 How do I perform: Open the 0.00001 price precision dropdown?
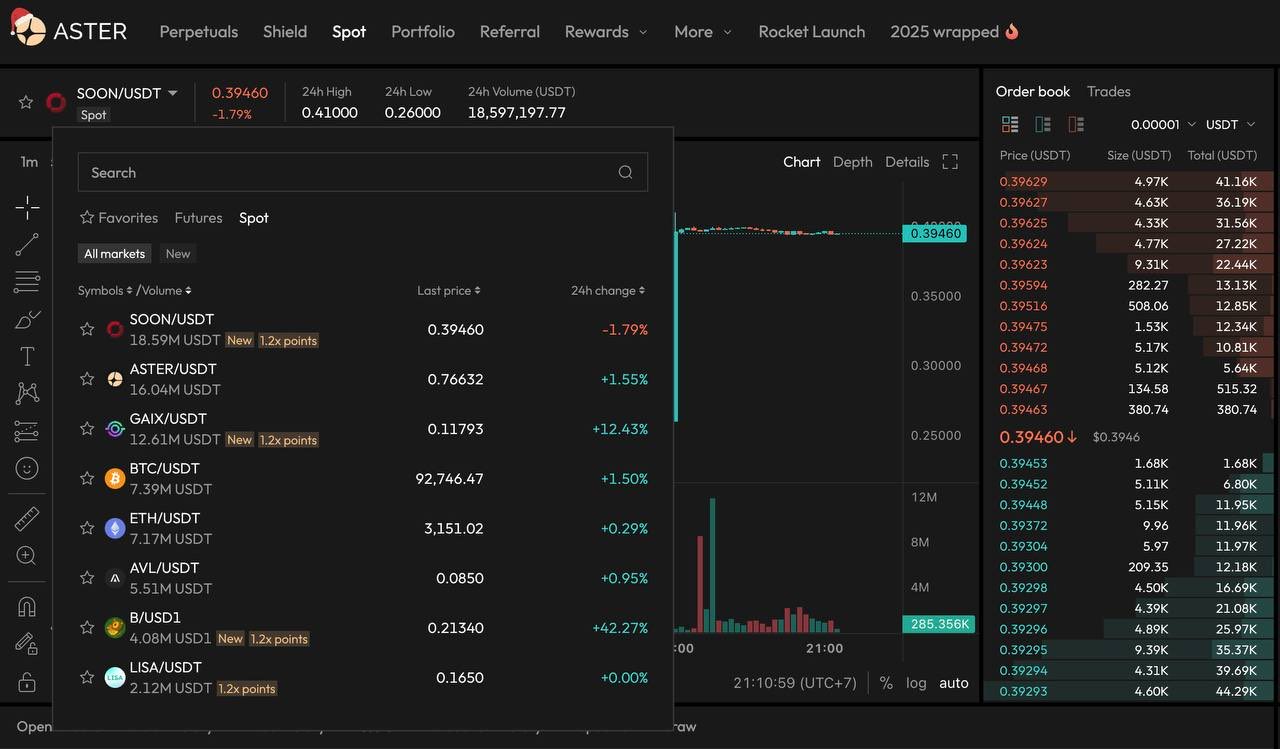point(1163,125)
